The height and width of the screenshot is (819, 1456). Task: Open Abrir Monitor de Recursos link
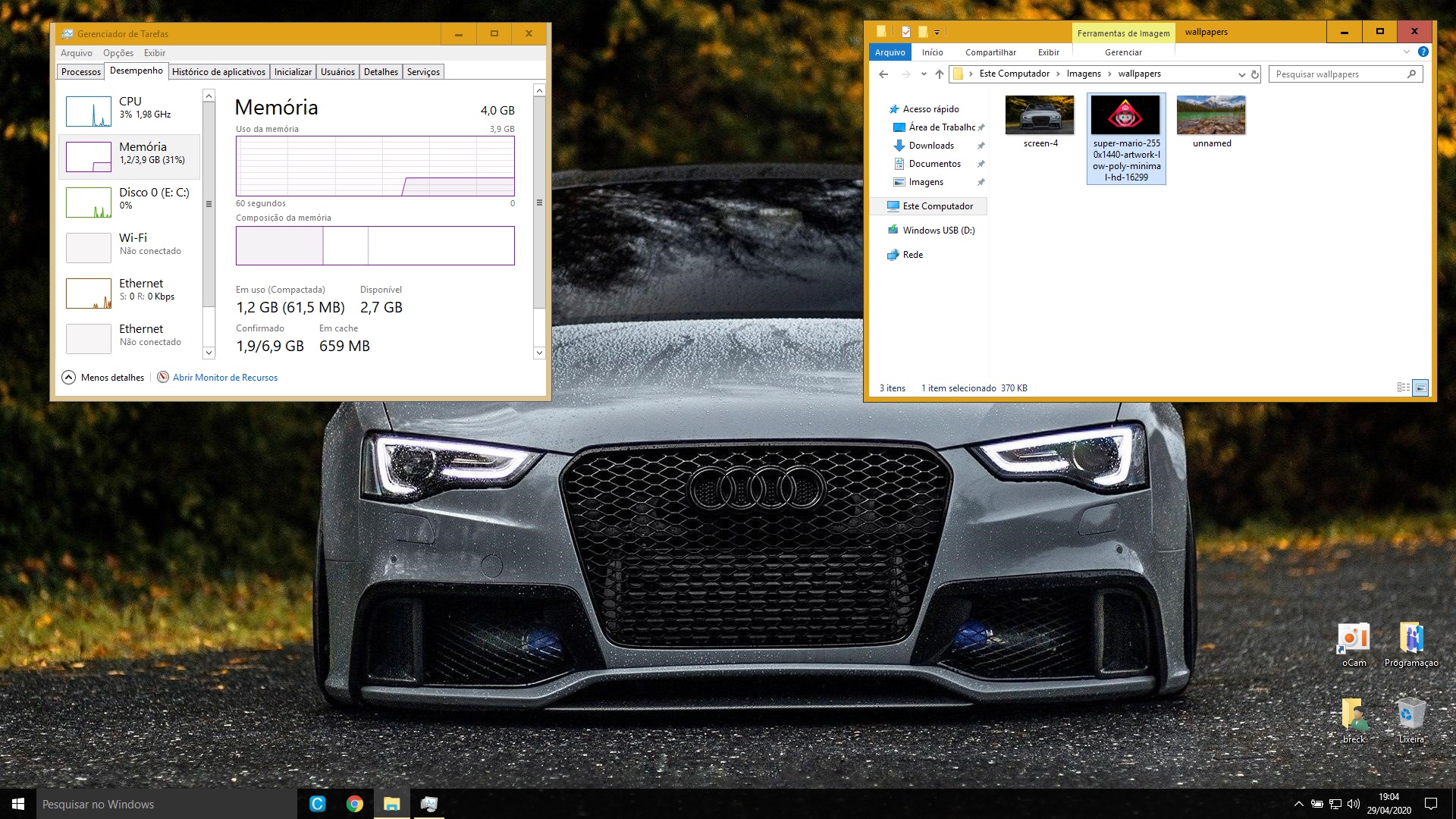(224, 378)
